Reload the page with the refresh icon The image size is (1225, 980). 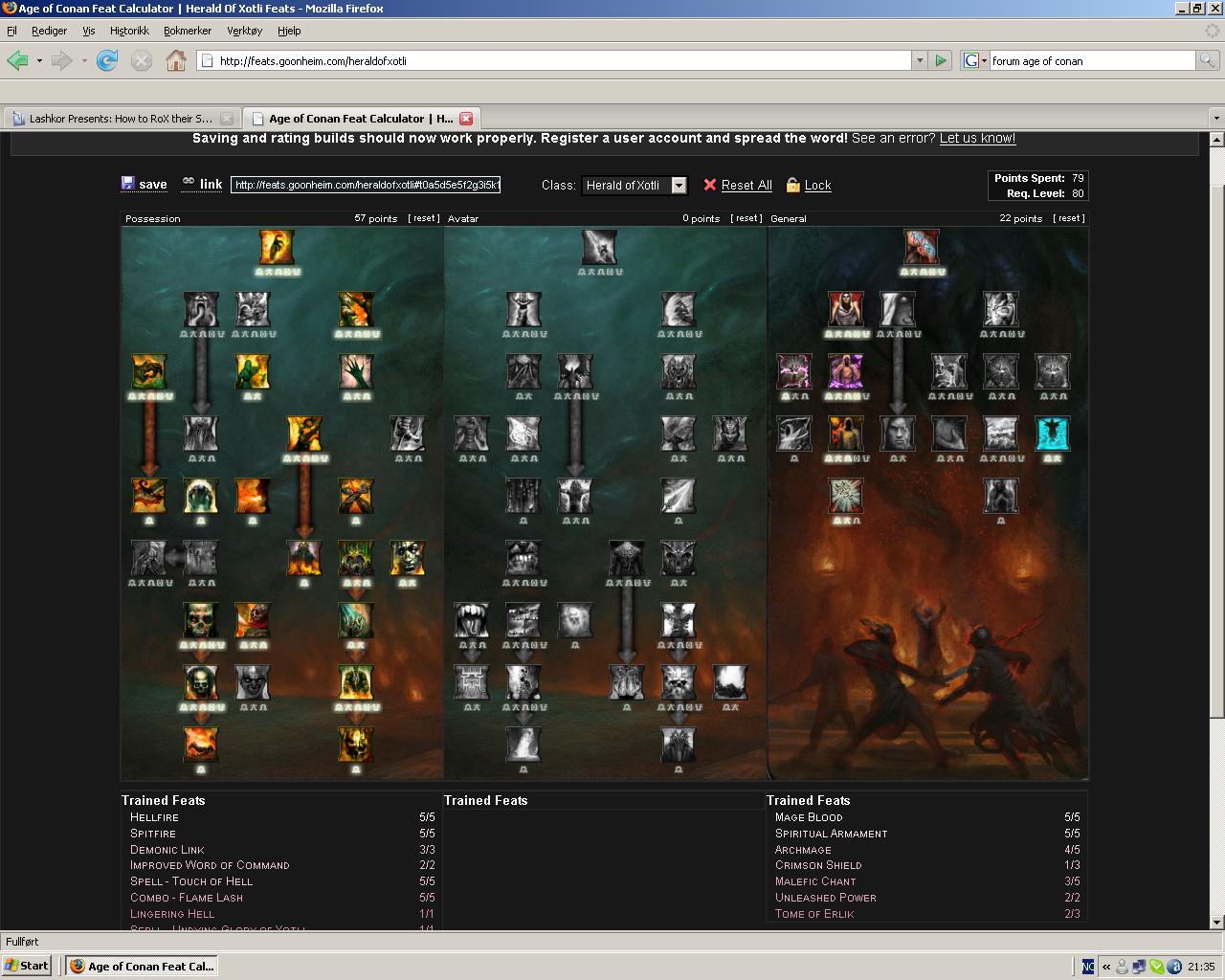point(107,60)
